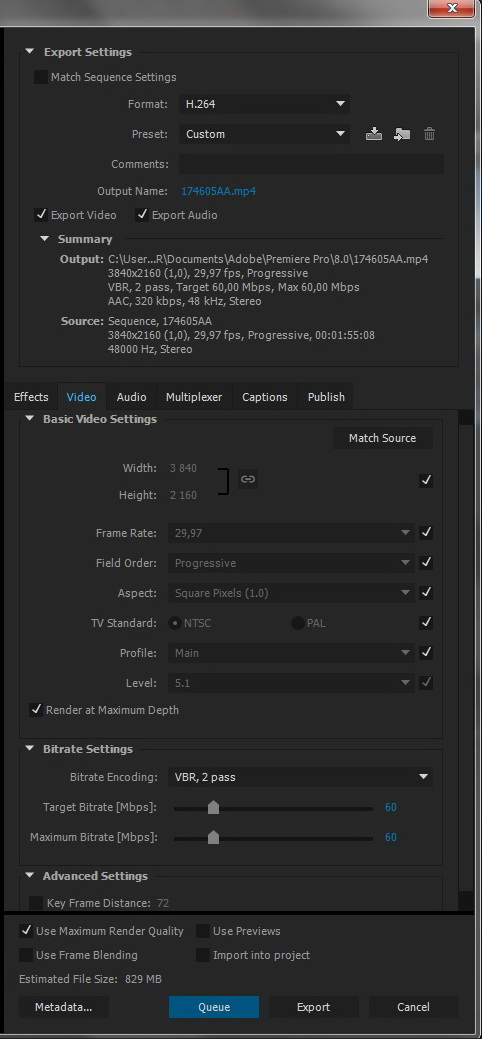482x1039 pixels.
Task: Uncheck the Export Audio checkbox
Action: (x=142, y=215)
